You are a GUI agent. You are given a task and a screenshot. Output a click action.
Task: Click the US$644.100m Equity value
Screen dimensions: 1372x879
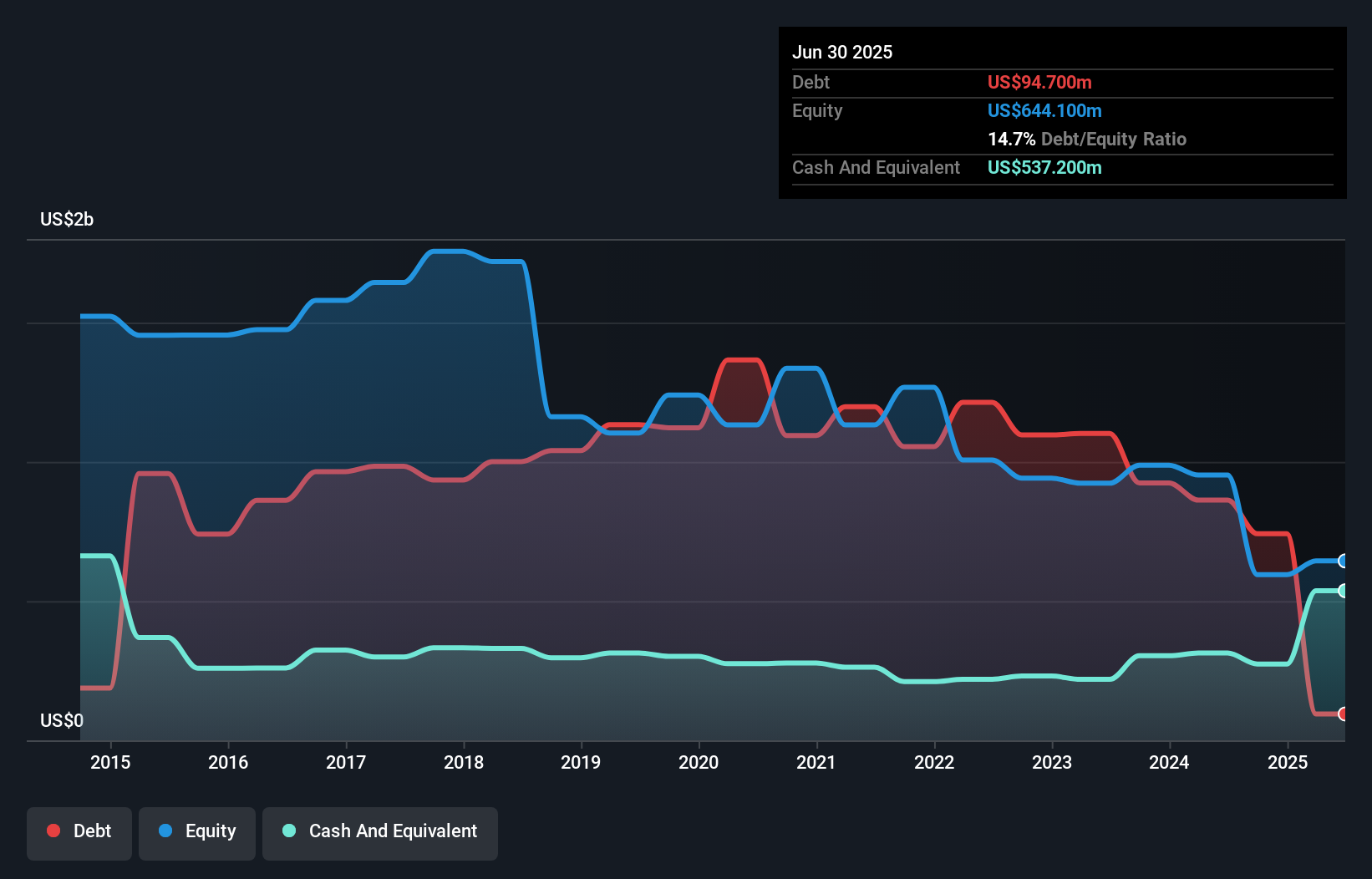[1044, 110]
